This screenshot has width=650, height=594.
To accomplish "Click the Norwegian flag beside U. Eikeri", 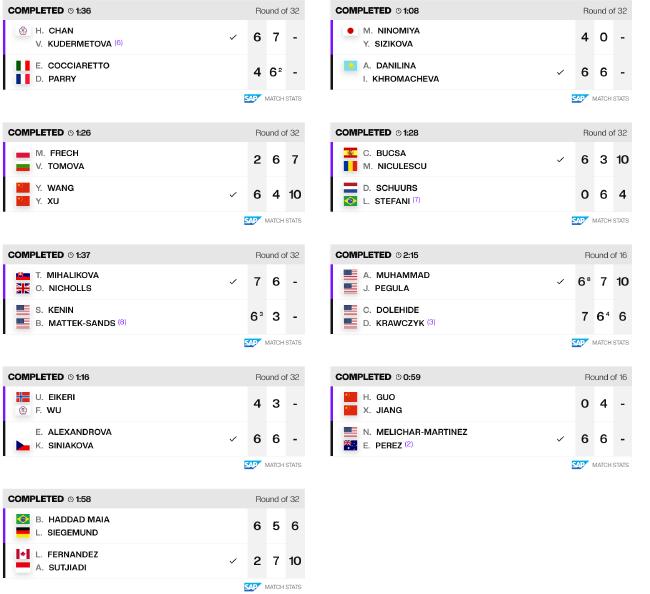I will tap(23, 397).
